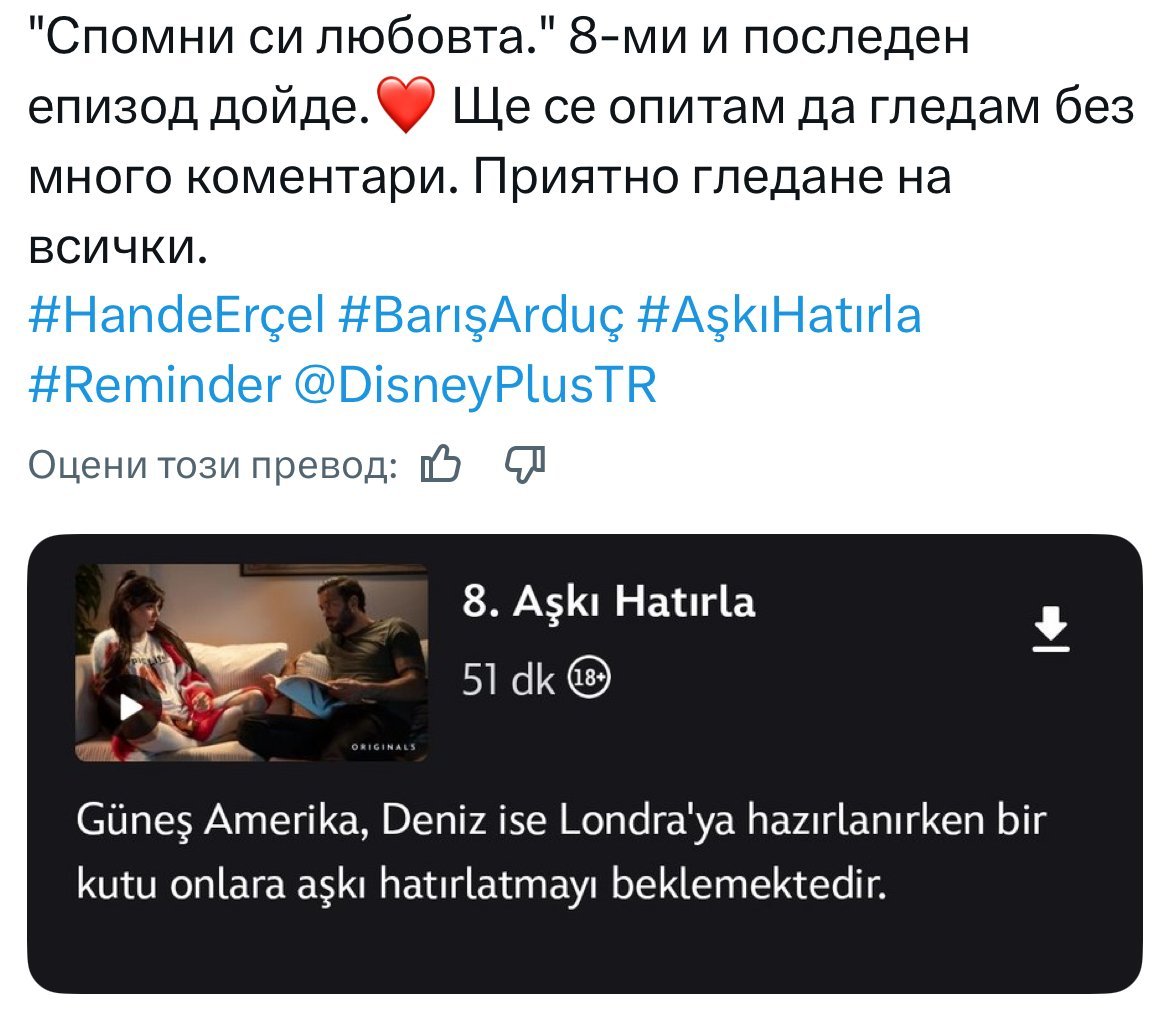
Task: Click the episode description starting 'Güneş Amerika'
Action: tap(561, 852)
